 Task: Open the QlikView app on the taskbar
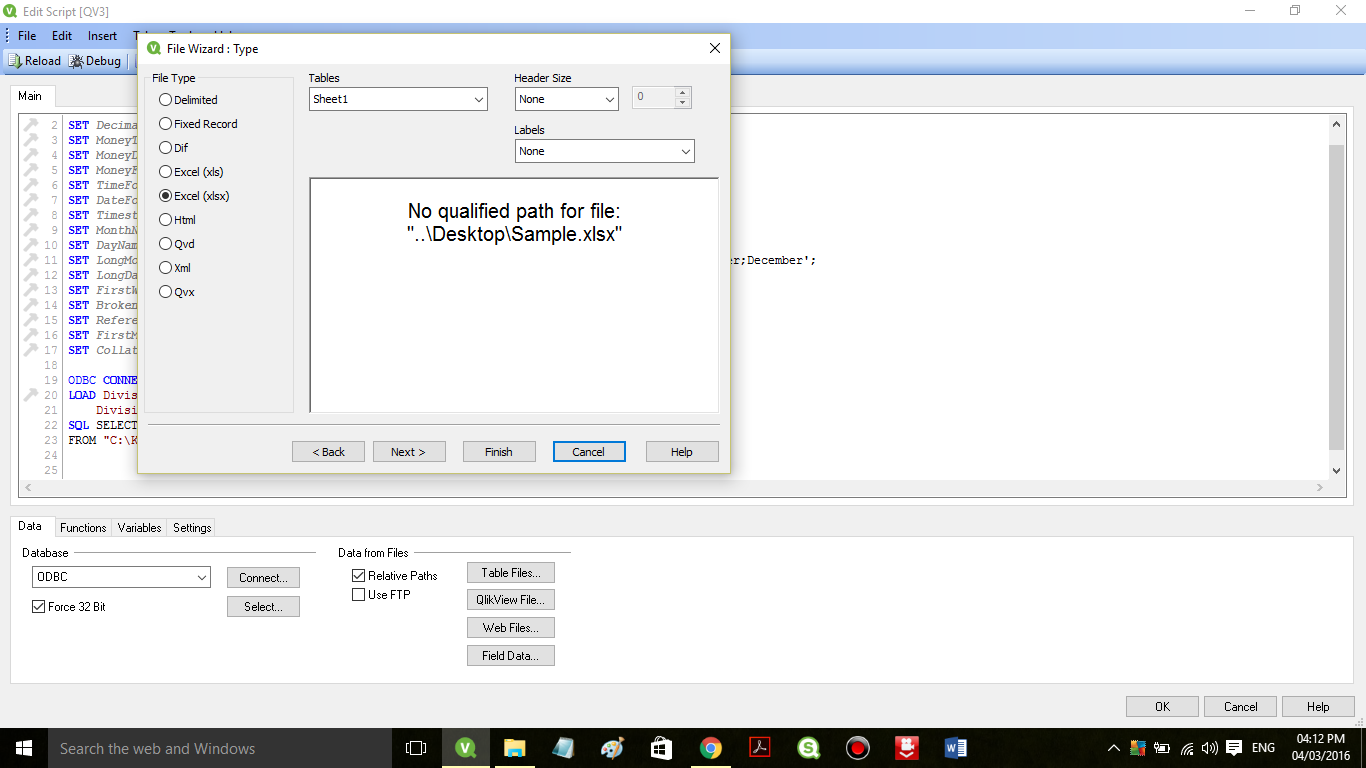point(465,748)
